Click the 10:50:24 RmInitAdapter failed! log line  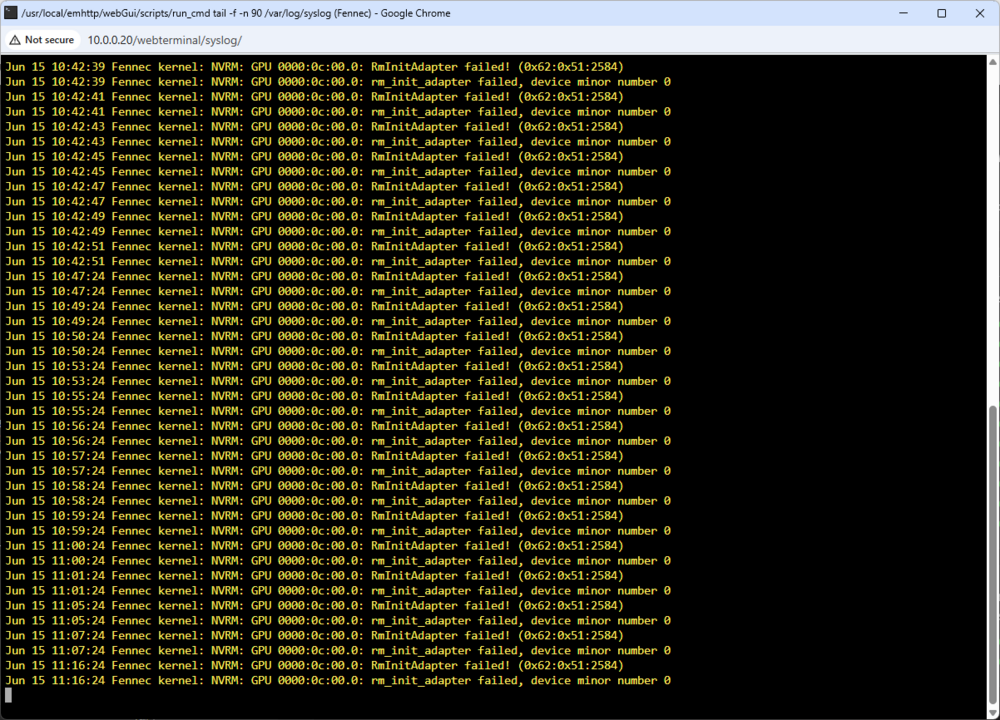(x=314, y=336)
